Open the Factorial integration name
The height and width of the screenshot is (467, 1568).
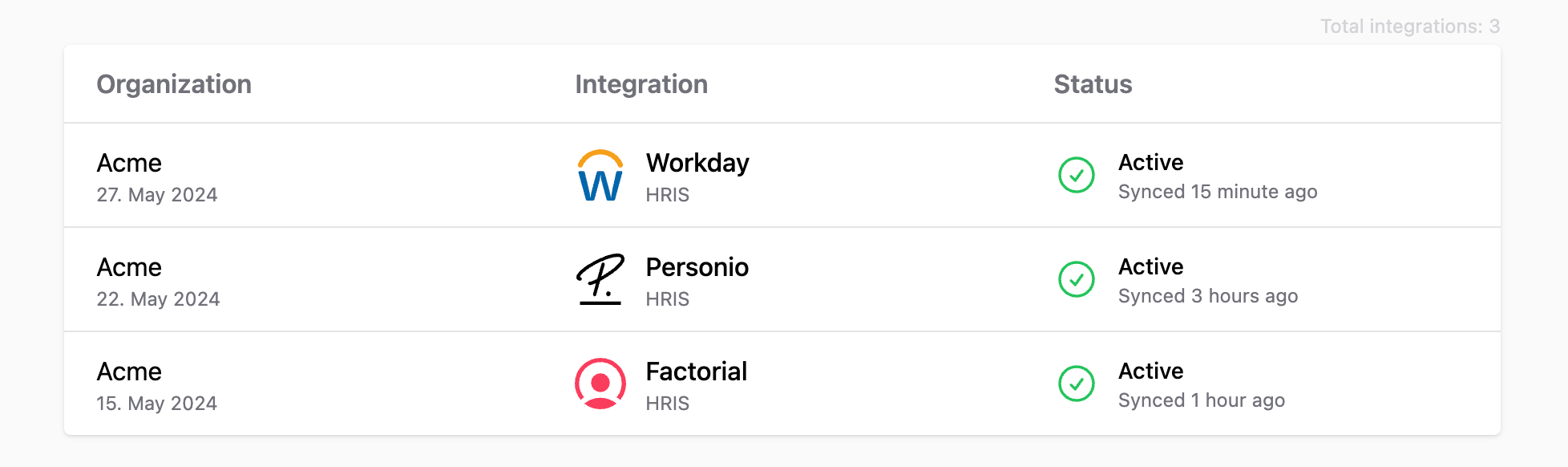tap(697, 372)
